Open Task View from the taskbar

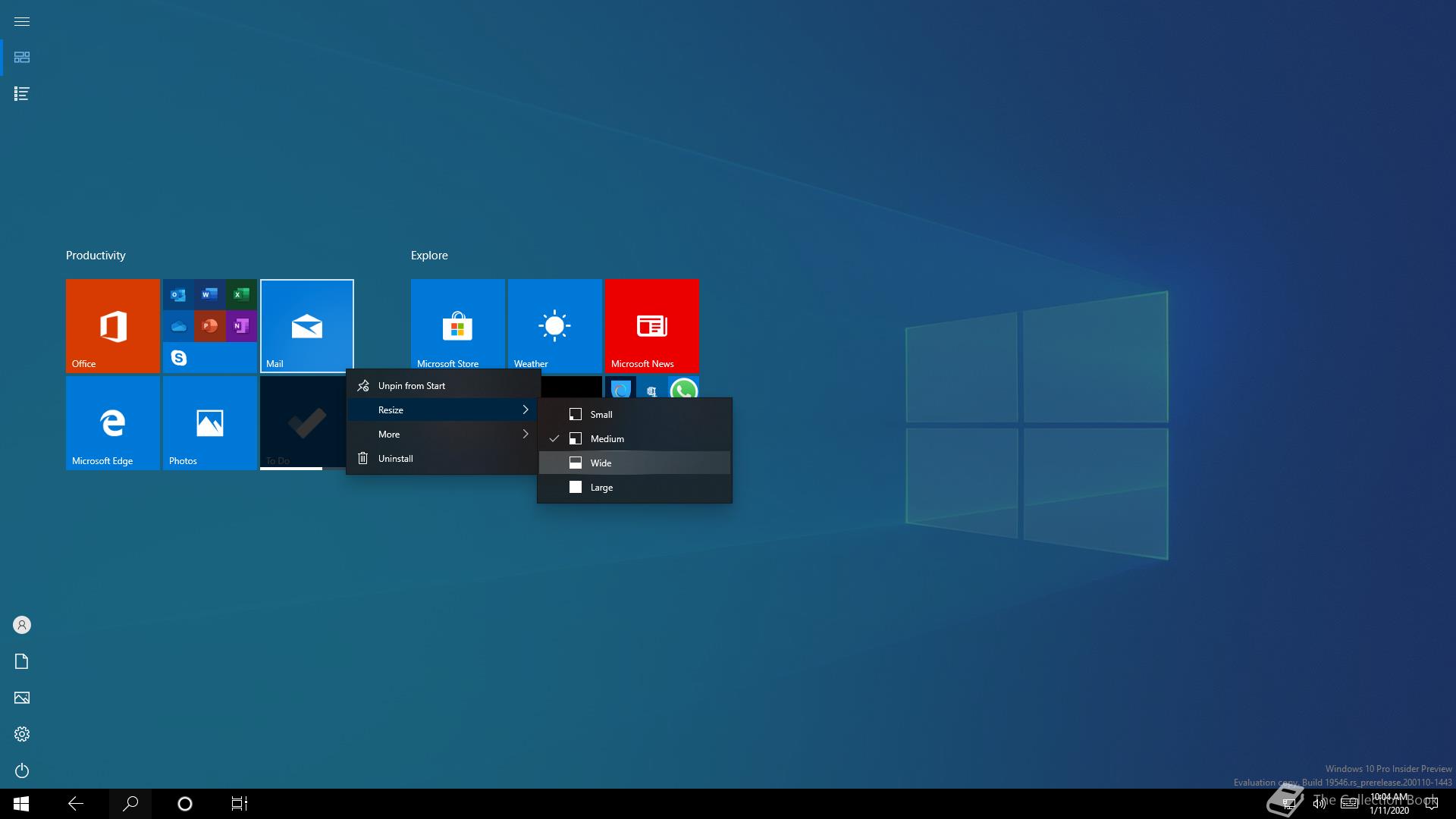tap(240, 804)
